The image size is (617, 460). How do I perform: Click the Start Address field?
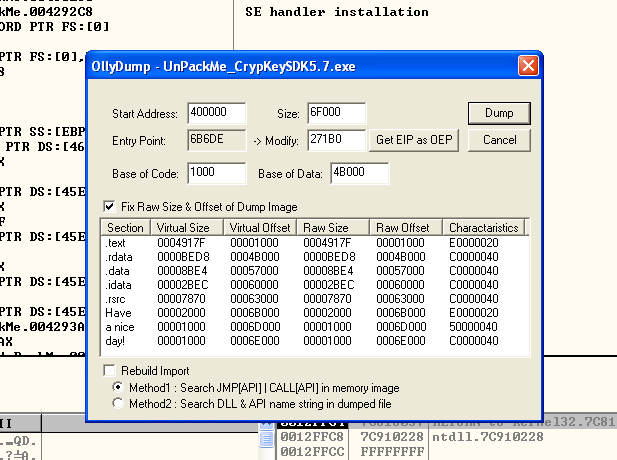pyautogui.click(x=217, y=113)
